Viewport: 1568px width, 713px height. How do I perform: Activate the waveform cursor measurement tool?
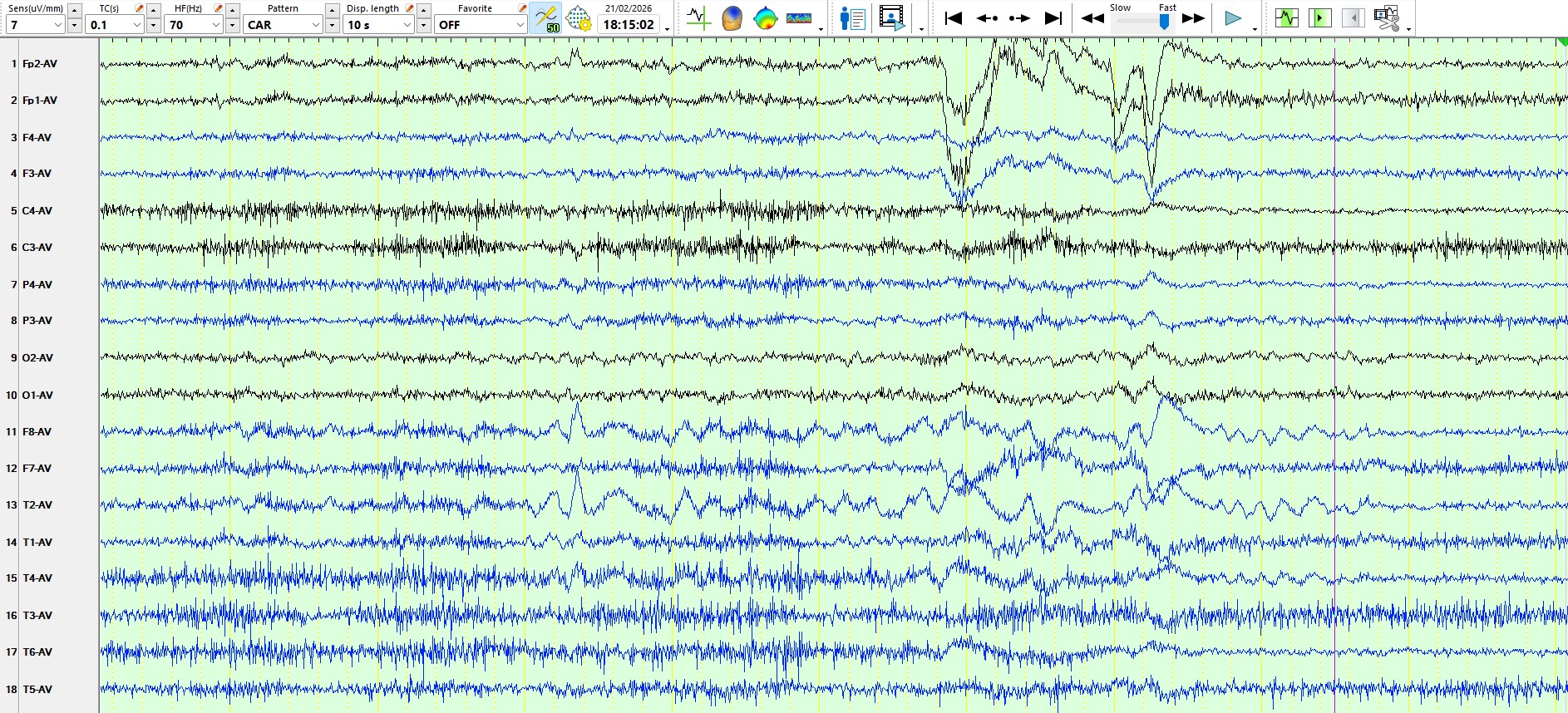coord(698,18)
